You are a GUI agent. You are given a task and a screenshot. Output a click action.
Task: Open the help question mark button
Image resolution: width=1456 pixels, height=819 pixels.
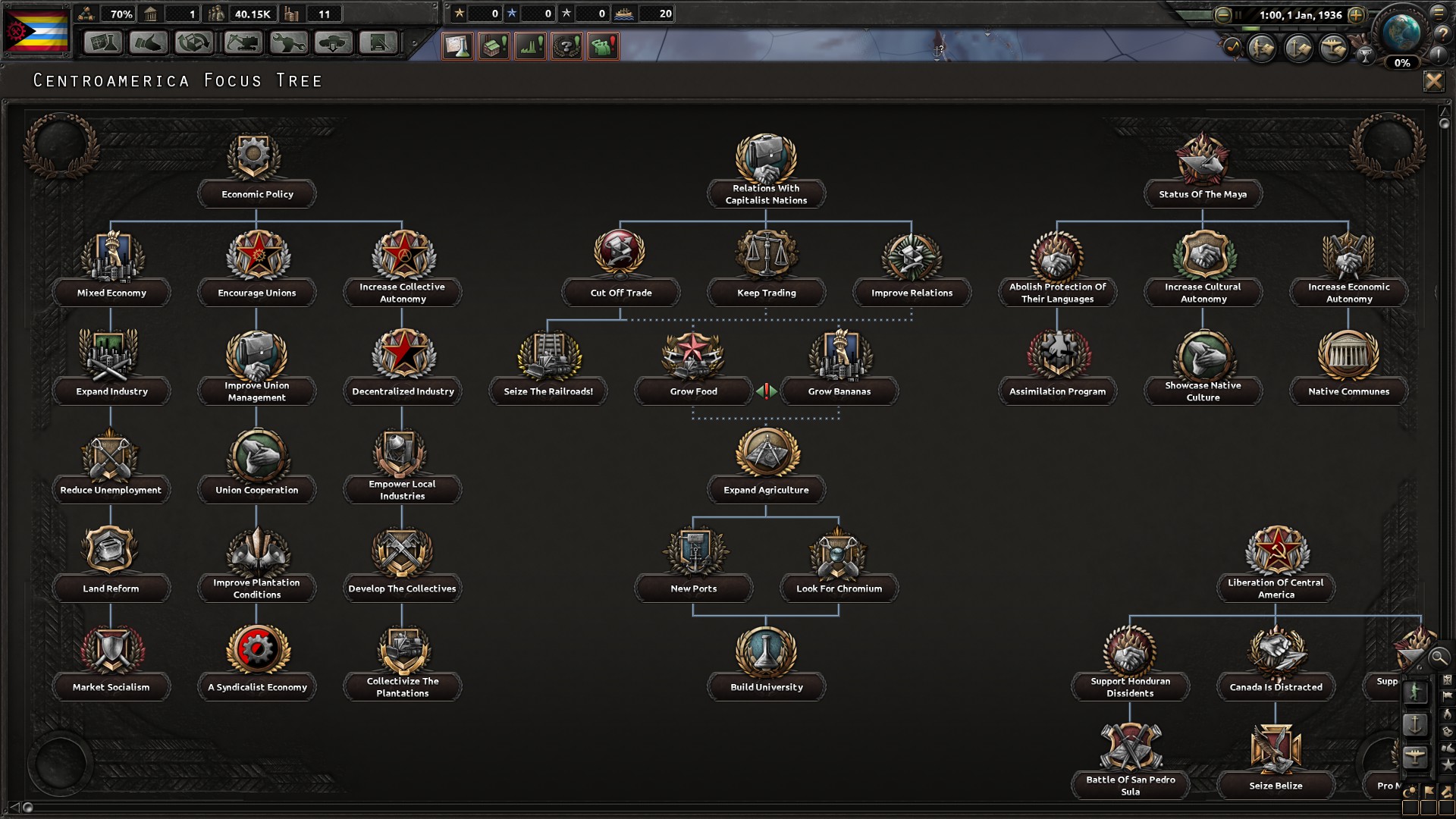1442,33
